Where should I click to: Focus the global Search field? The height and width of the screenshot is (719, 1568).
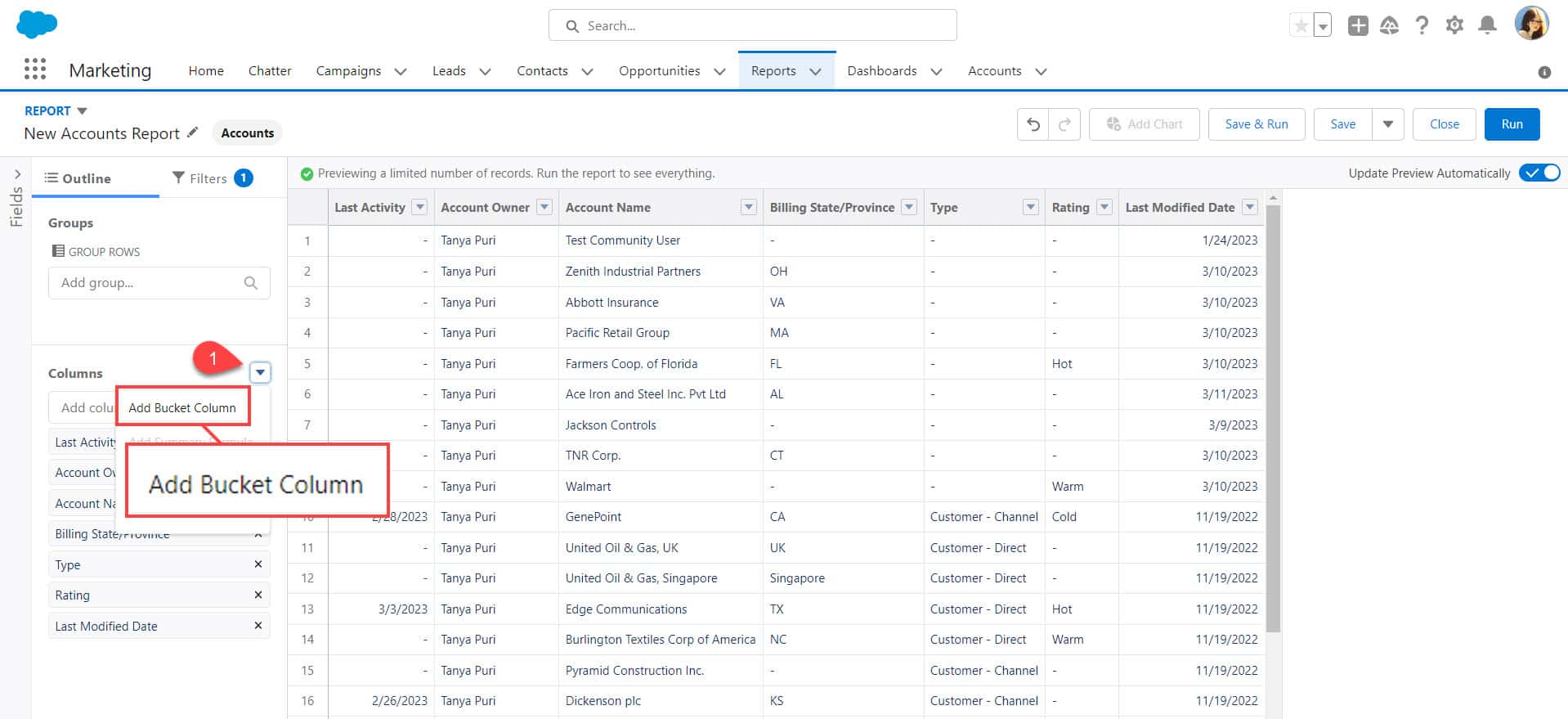(x=752, y=25)
